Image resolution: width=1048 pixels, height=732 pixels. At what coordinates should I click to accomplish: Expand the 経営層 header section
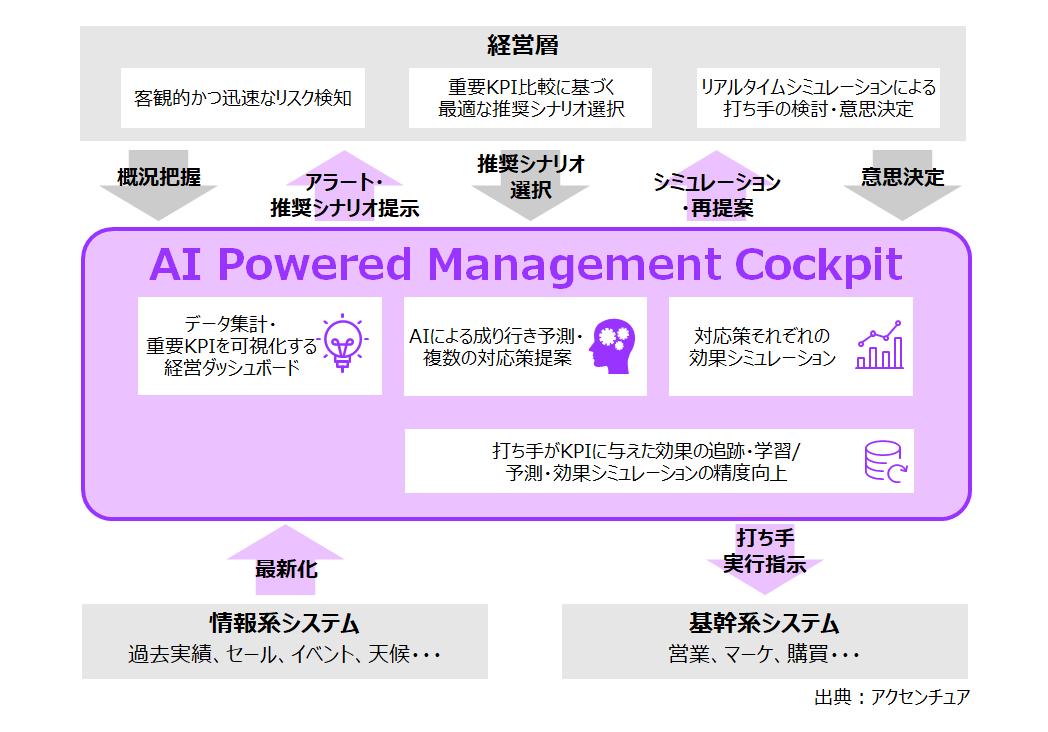click(x=522, y=44)
